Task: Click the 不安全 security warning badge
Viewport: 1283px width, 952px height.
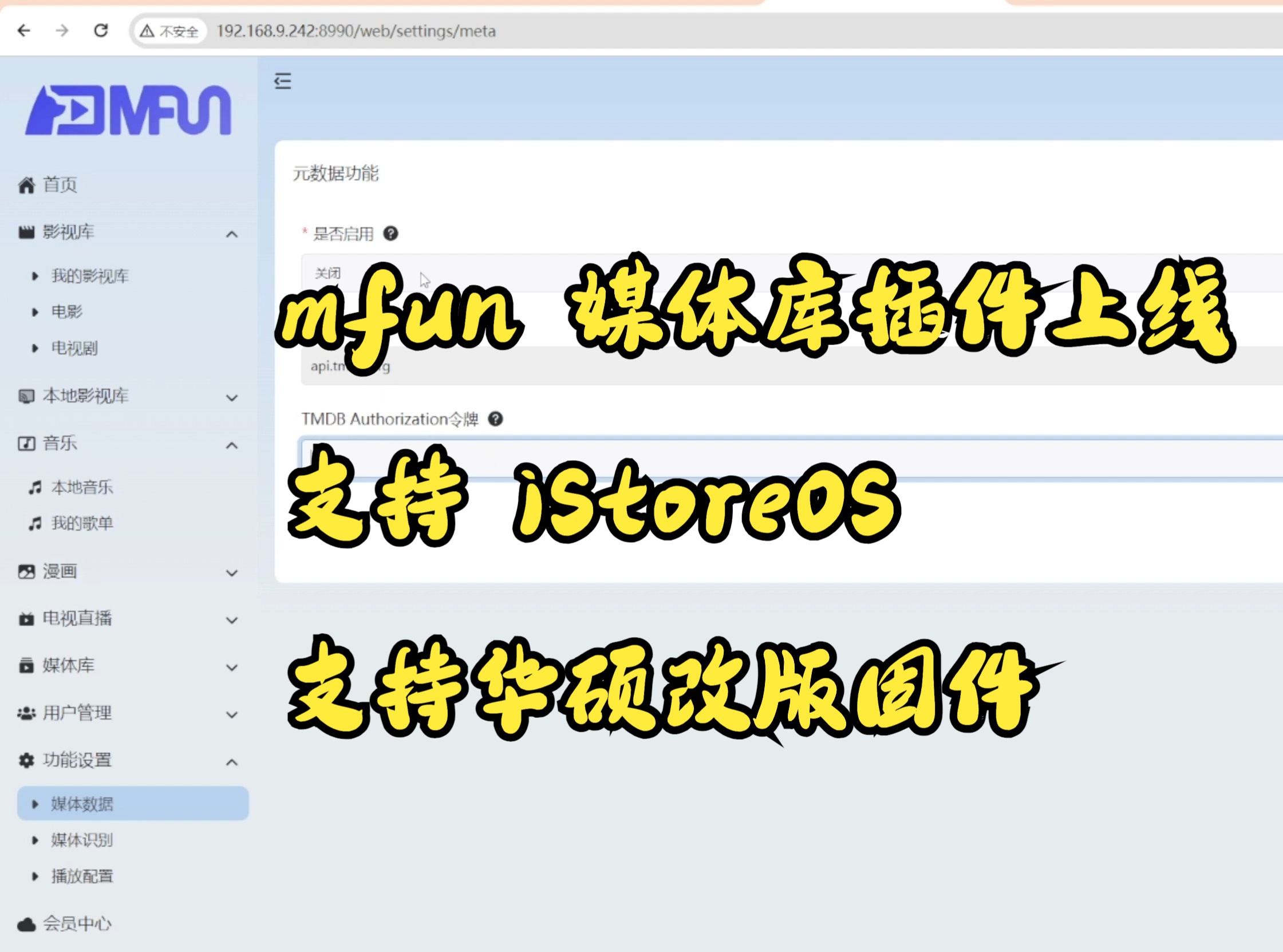Action: pos(169,31)
